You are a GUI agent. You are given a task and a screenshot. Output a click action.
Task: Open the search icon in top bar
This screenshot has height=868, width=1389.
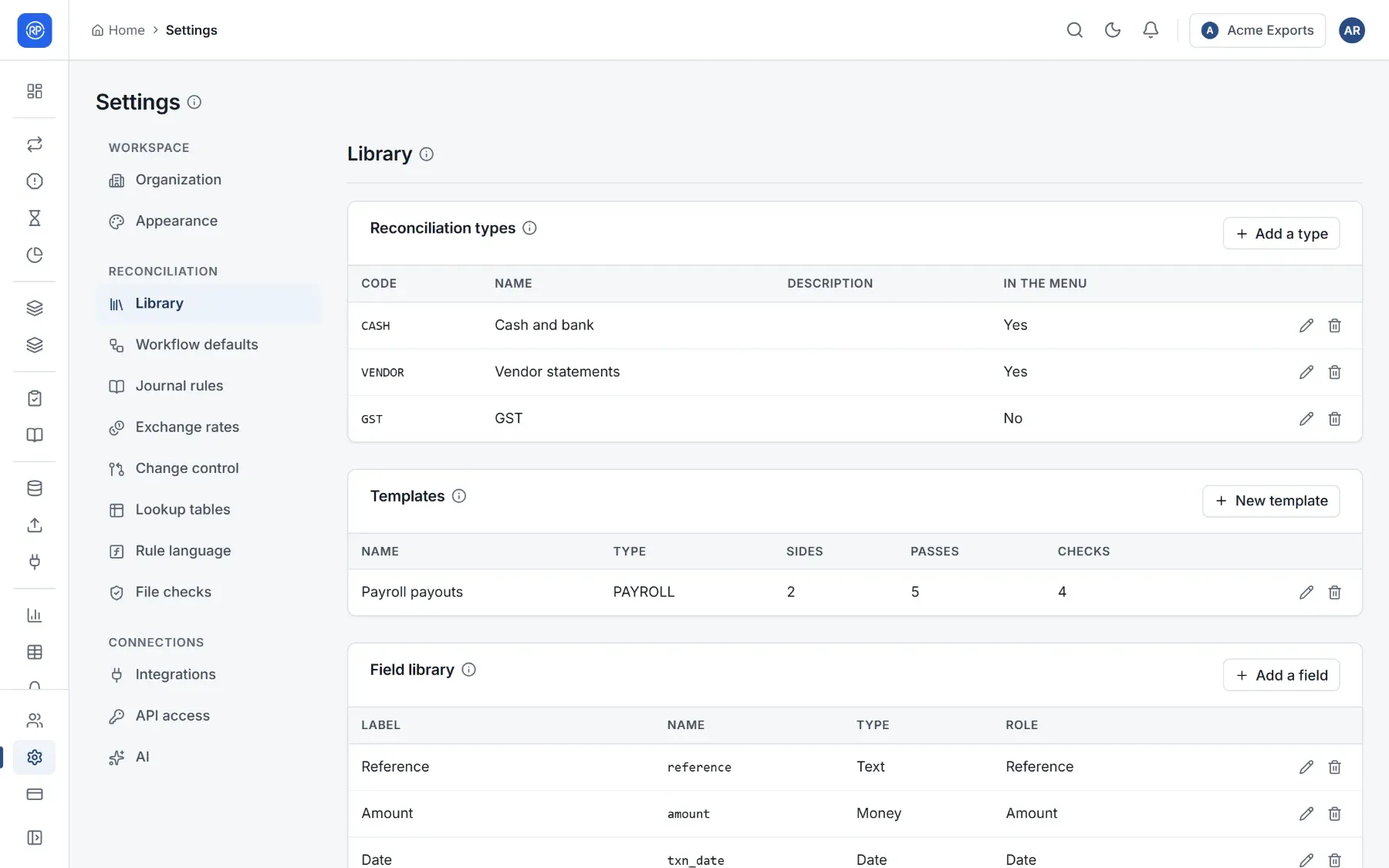pos(1074,30)
